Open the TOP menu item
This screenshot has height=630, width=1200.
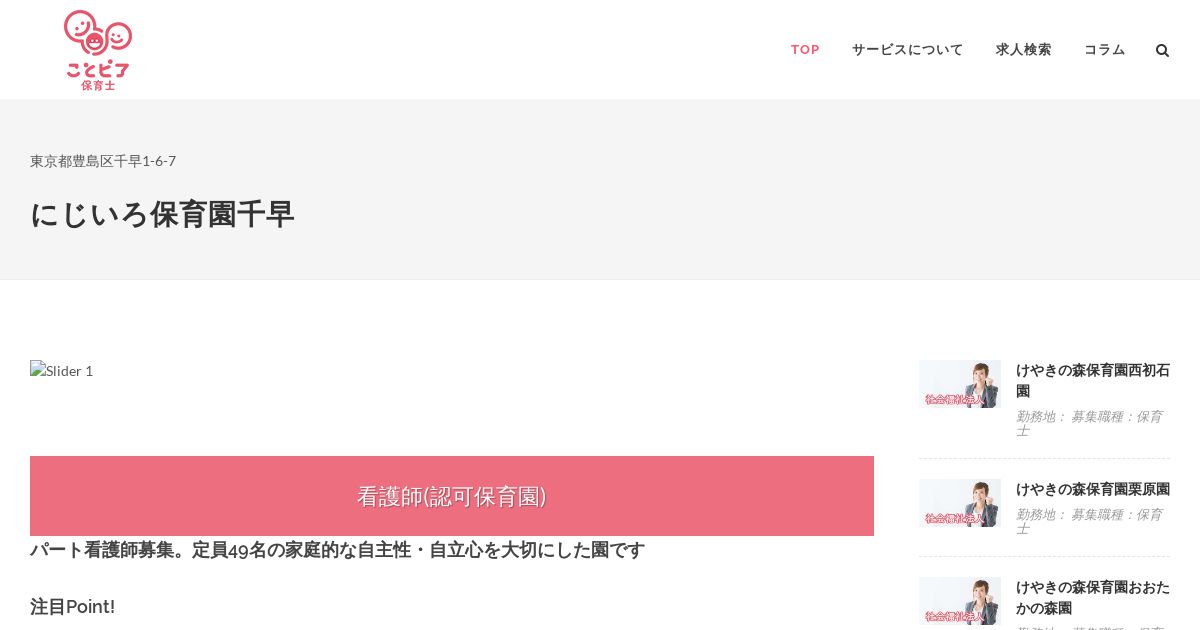(x=805, y=50)
